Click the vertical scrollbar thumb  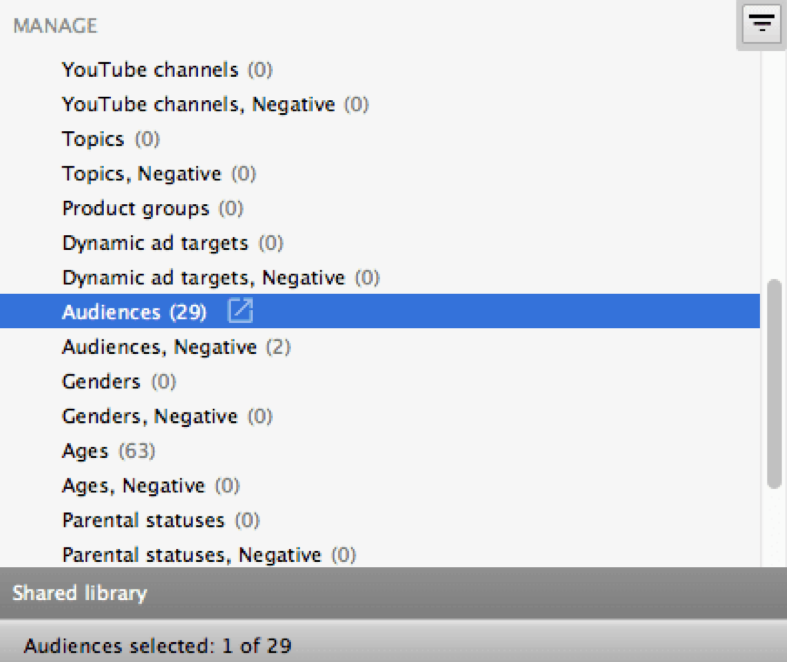click(773, 384)
